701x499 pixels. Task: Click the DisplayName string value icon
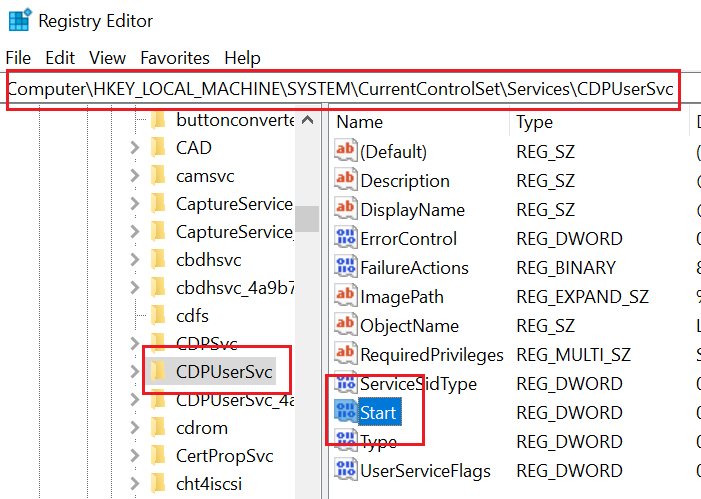pos(346,208)
